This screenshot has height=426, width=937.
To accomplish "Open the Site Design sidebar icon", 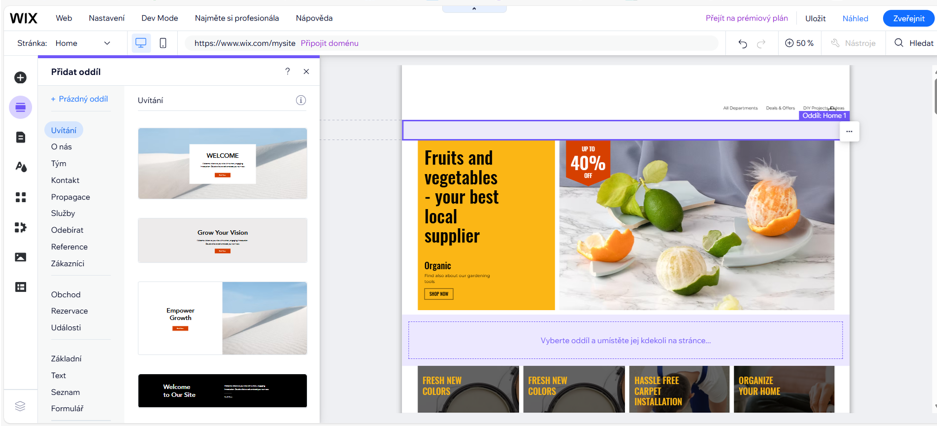I will tap(20, 167).
